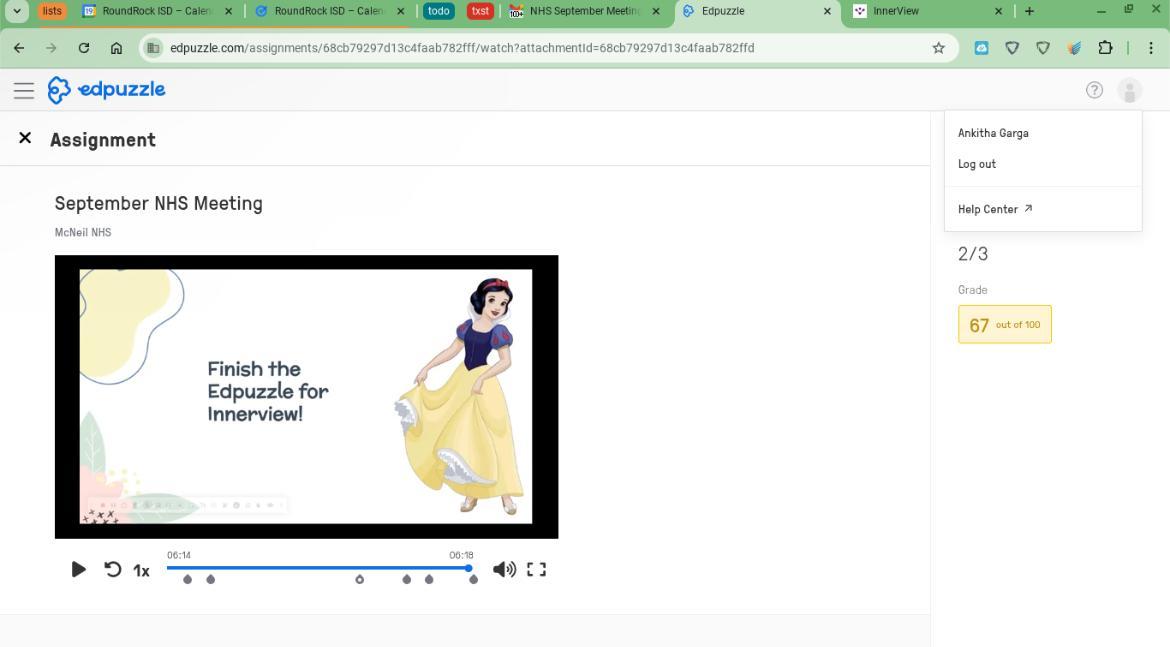Mute the video volume icon
The width and height of the screenshot is (1170, 647).
[x=504, y=569]
